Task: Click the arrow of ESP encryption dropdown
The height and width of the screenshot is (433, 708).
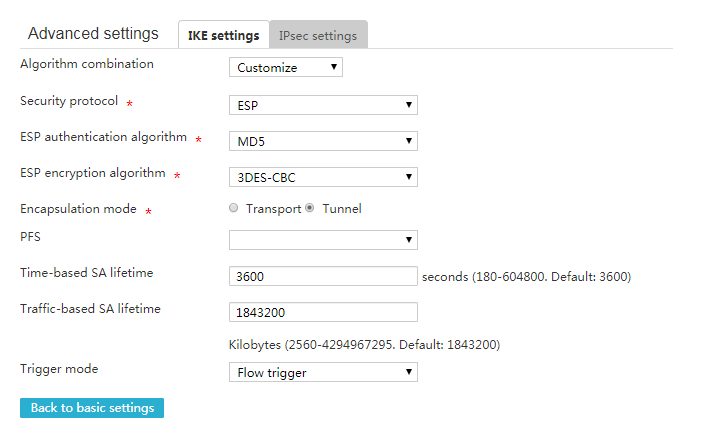Action: tap(409, 177)
